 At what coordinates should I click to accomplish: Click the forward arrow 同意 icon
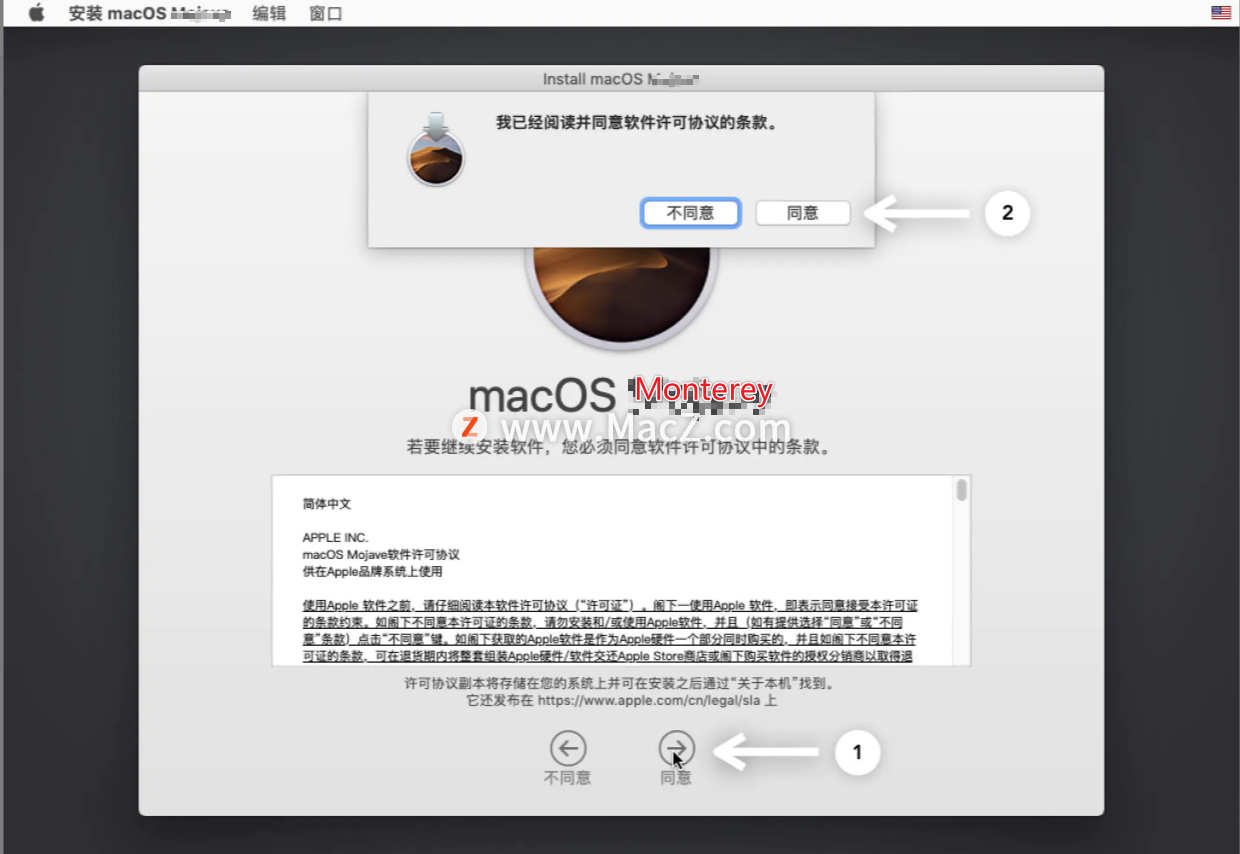[x=676, y=748]
